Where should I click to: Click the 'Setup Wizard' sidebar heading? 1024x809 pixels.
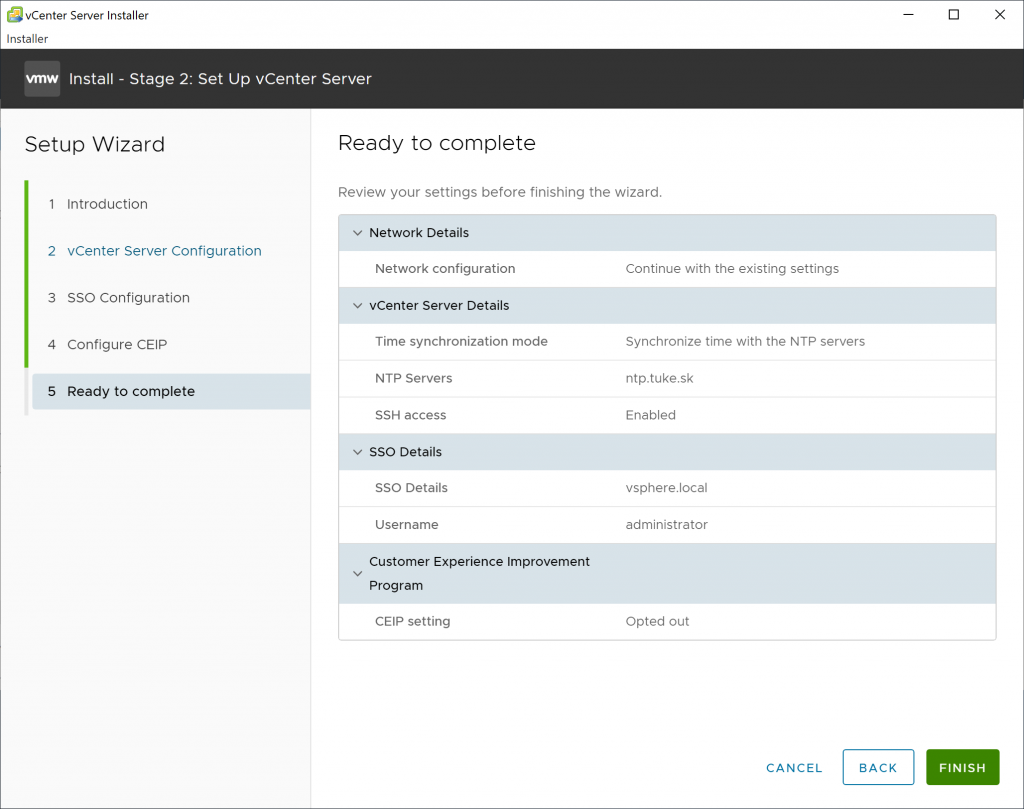[x=95, y=144]
